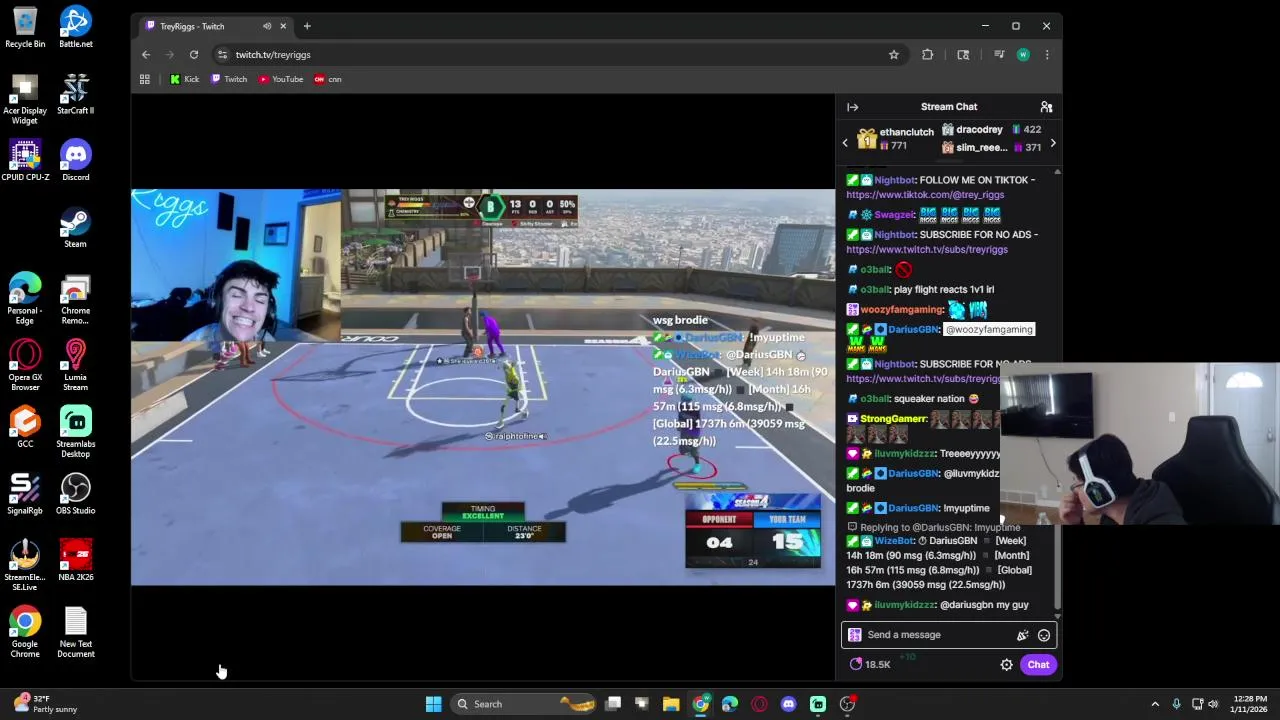Show next gift leaderboard entries
Screen dimensions: 1280x720
tap(1053, 143)
